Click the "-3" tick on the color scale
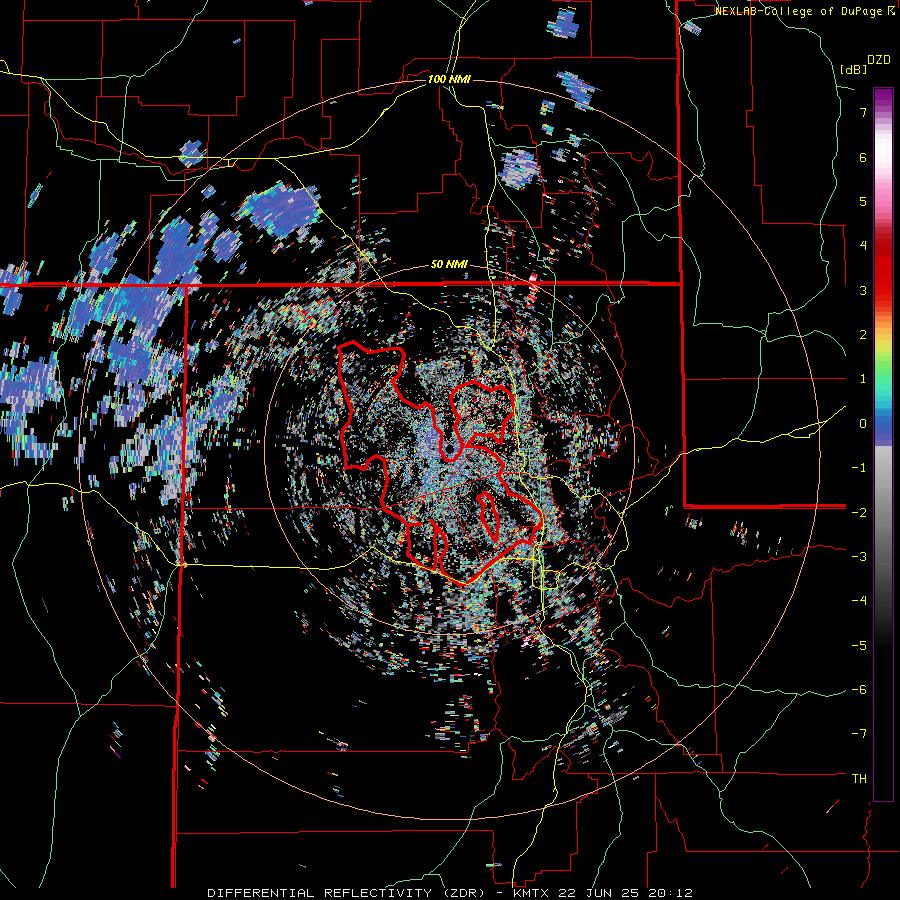Screen dimensions: 900x900 pos(859,557)
